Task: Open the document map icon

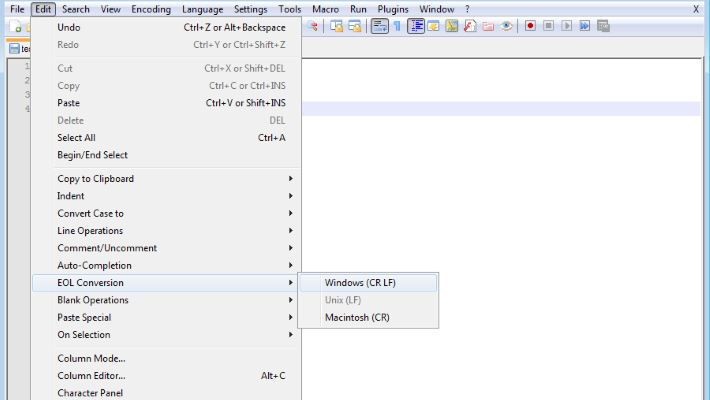Action: 451,26
